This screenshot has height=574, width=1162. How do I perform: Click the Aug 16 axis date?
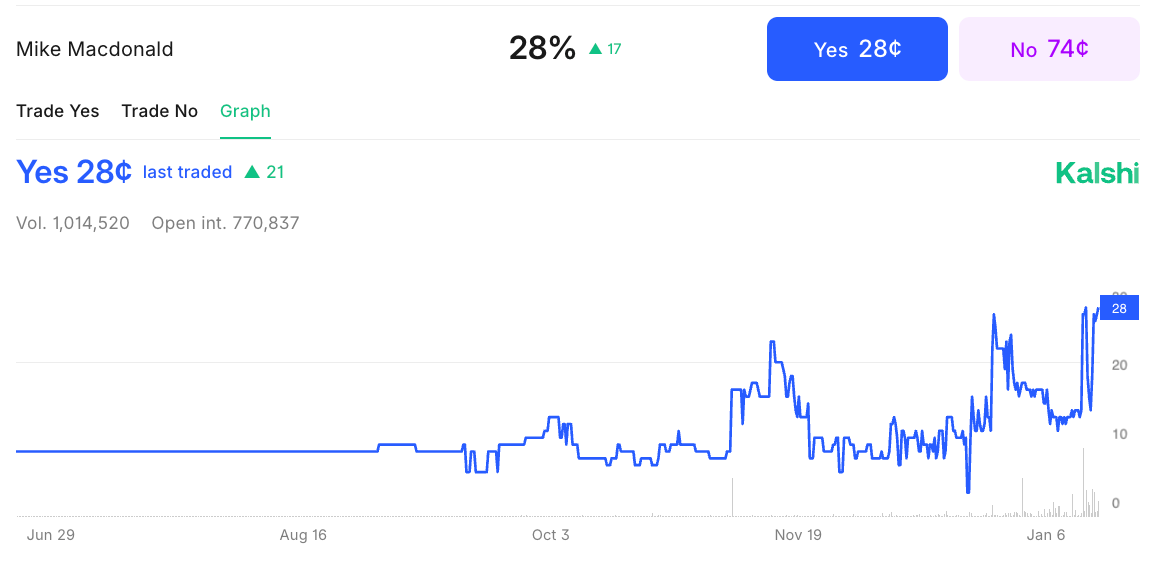click(303, 535)
